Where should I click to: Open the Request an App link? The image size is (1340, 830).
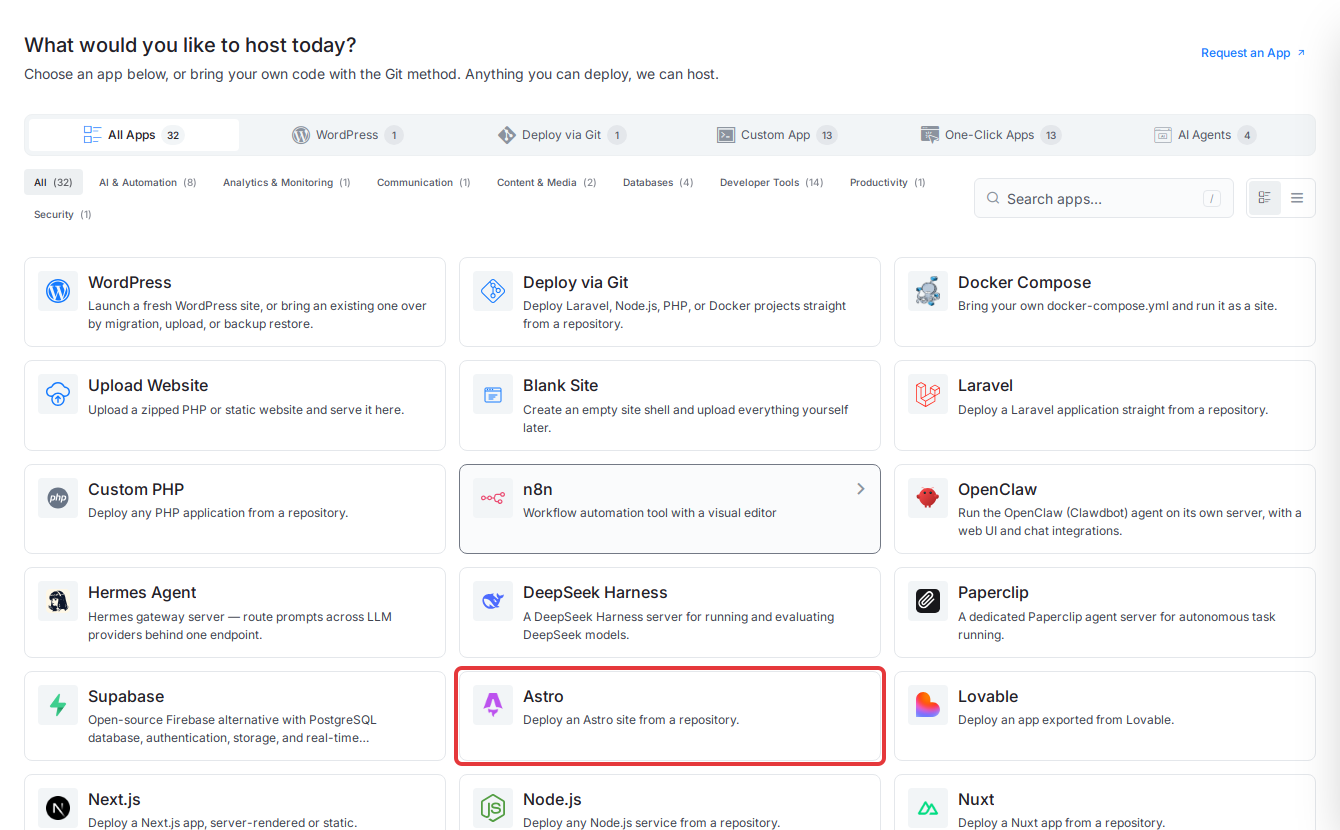tap(1253, 53)
